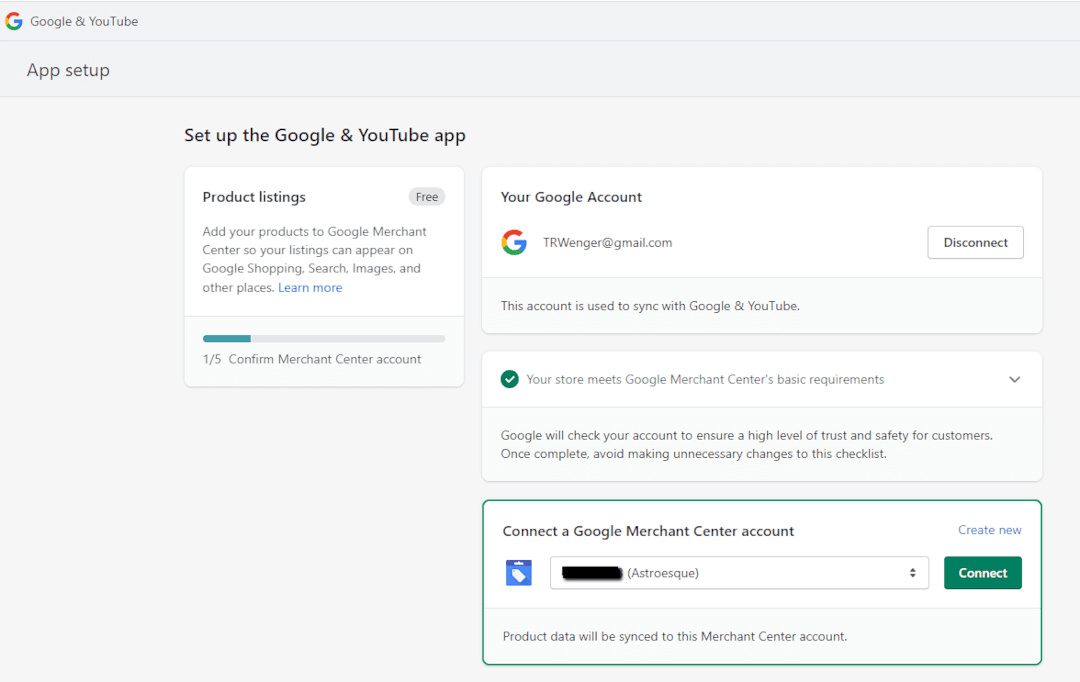1080x682 pixels.
Task: Click the setup progress bar
Action: pos(323,338)
